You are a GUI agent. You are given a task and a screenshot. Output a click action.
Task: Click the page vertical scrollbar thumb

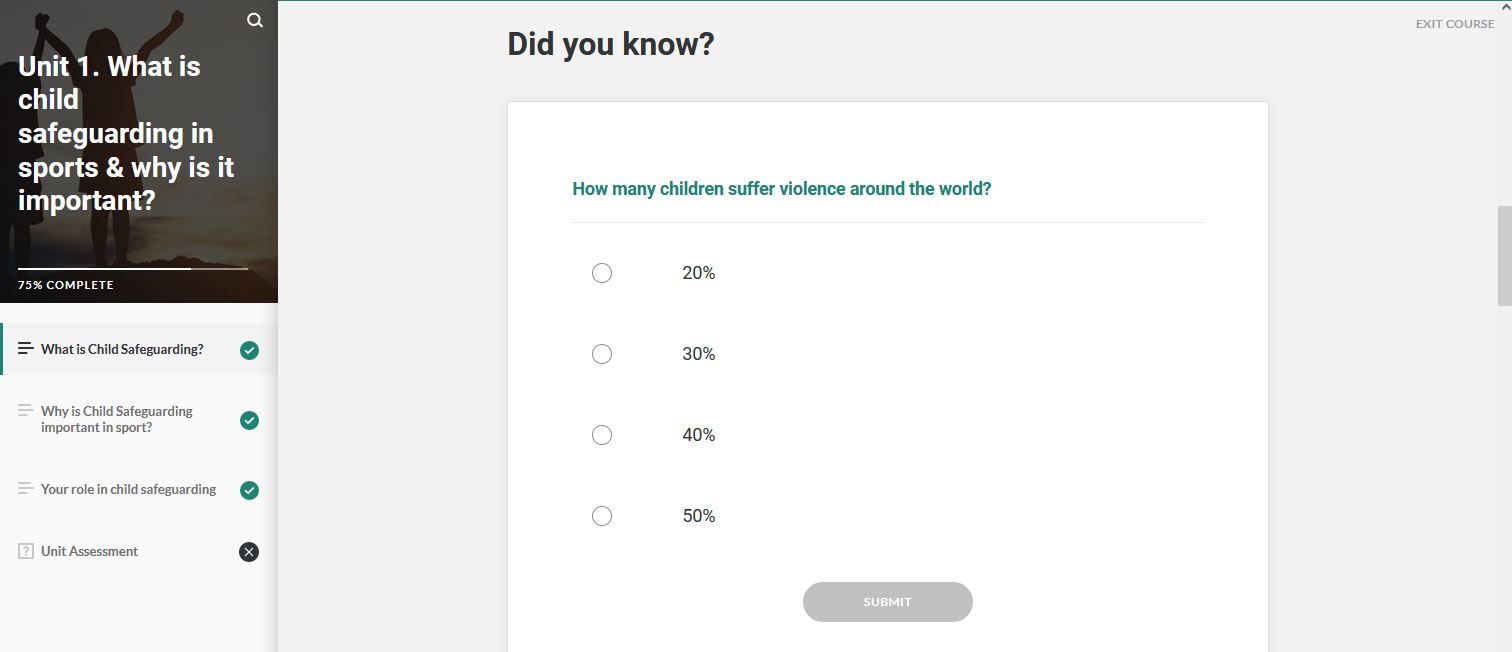(x=1504, y=256)
